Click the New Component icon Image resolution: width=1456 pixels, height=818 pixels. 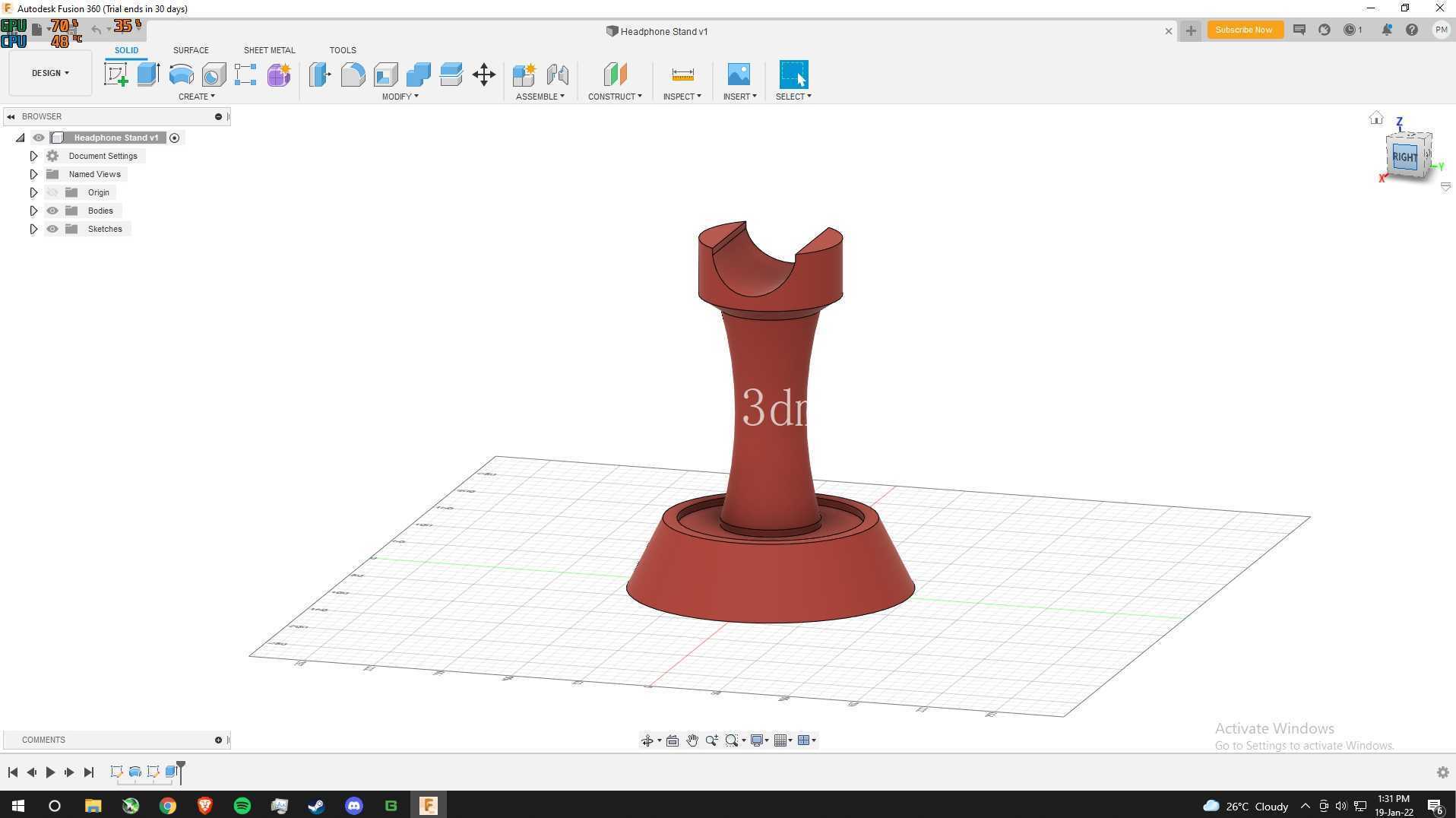524,75
